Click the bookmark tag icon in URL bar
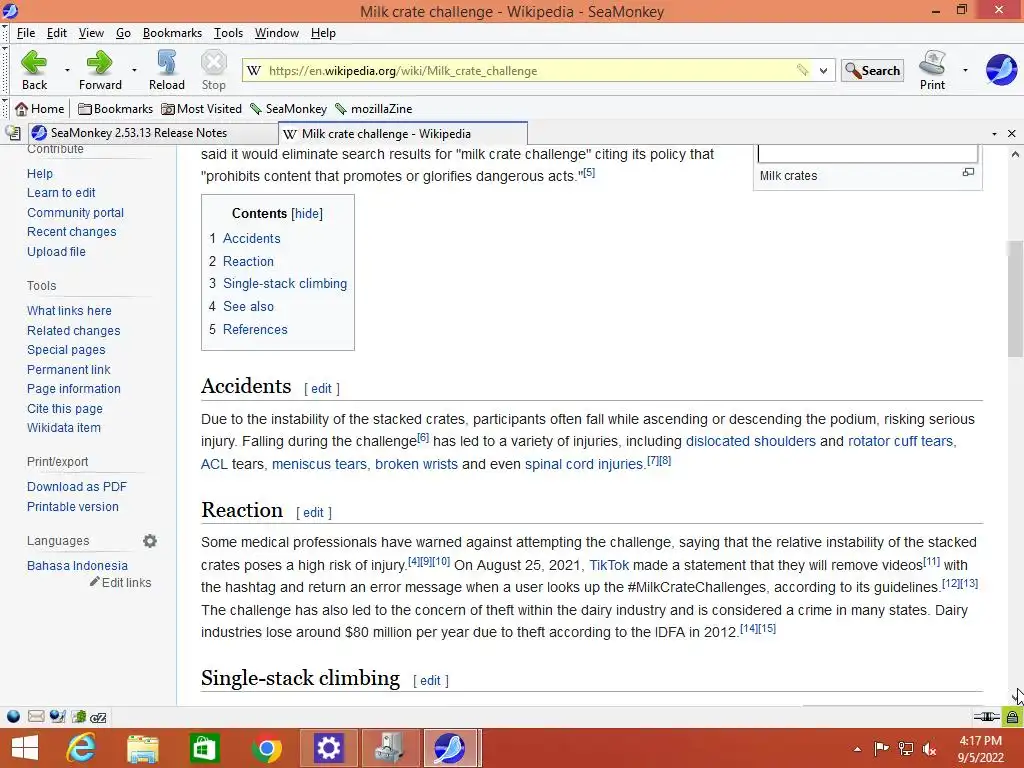Image resolution: width=1024 pixels, height=768 pixels. (x=803, y=70)
